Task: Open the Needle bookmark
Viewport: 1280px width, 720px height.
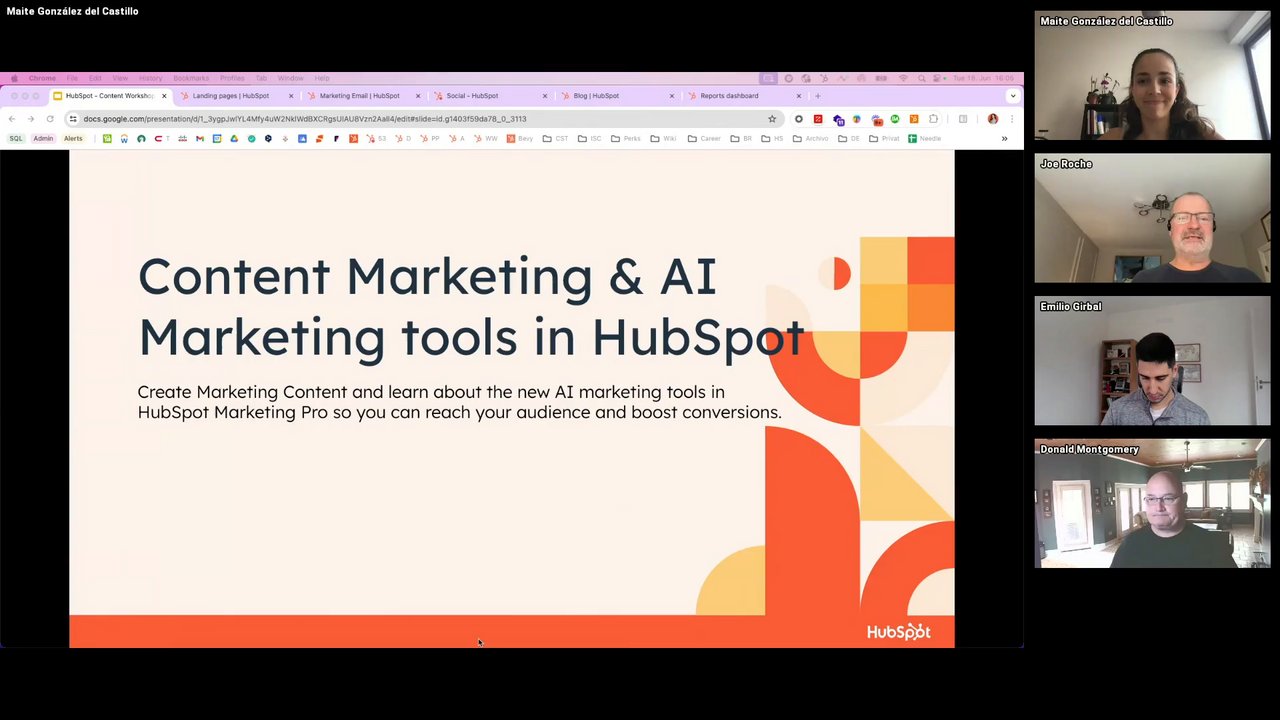Action: point(924,138)
